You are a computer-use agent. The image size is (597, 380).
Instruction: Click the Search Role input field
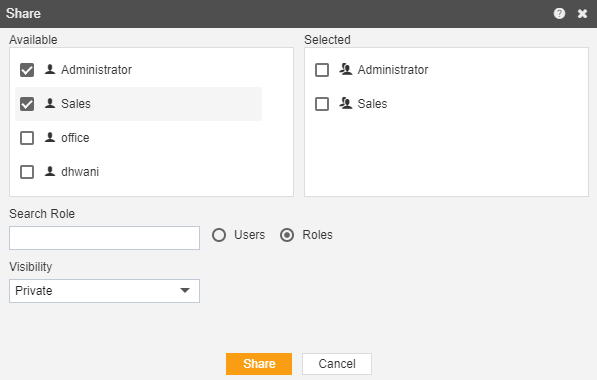(x=104, y=238)
